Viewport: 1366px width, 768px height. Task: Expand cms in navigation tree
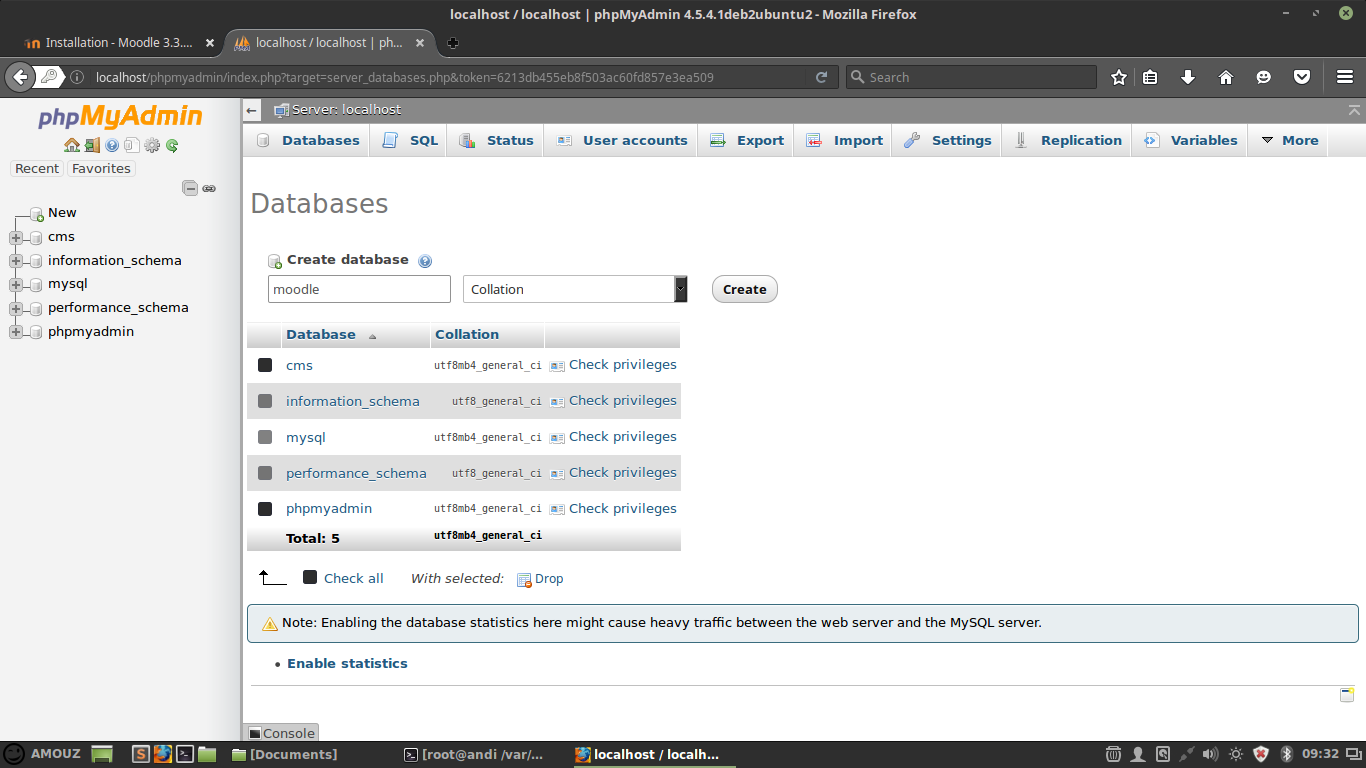[15, 238]
